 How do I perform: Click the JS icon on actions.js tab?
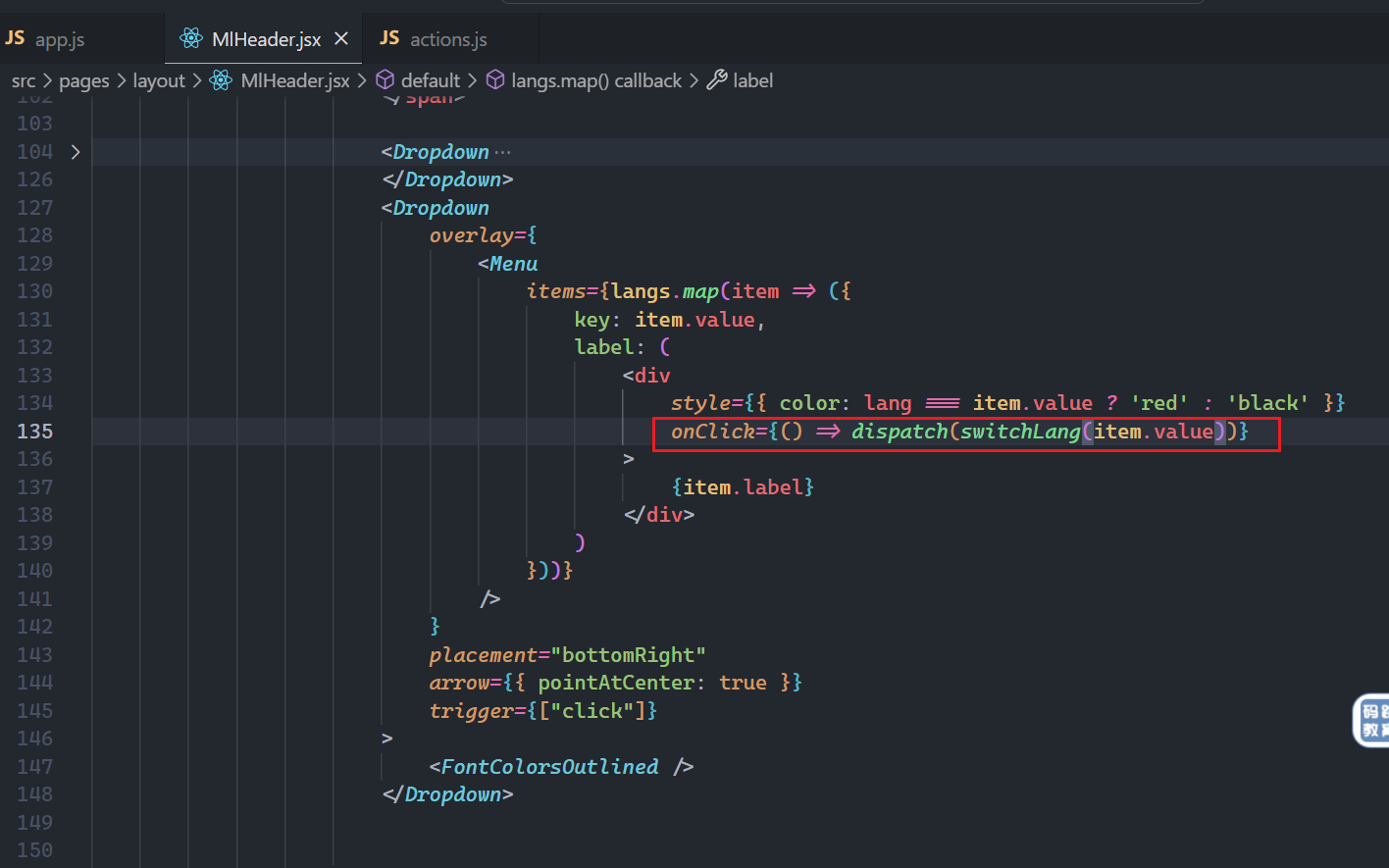(389, 38)
